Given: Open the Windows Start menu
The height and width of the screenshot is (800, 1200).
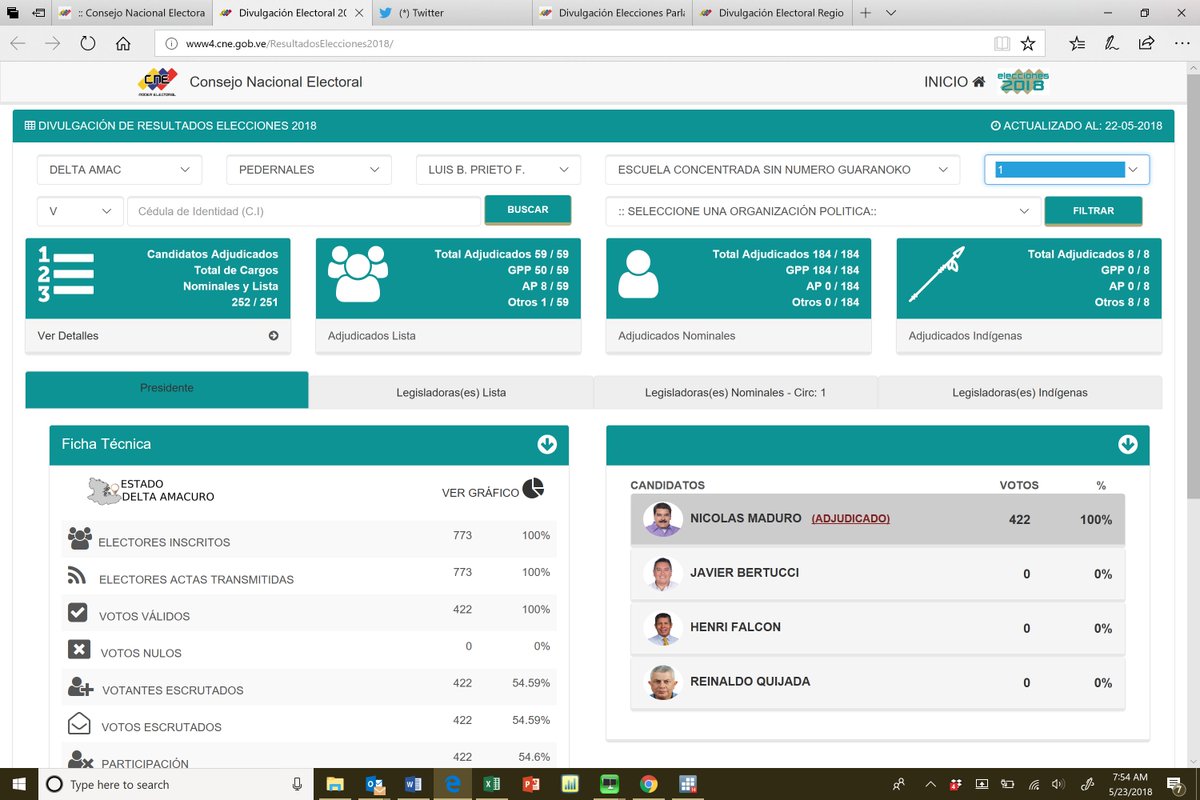Looking at the screenshot, I should click(x=19, y=784).
